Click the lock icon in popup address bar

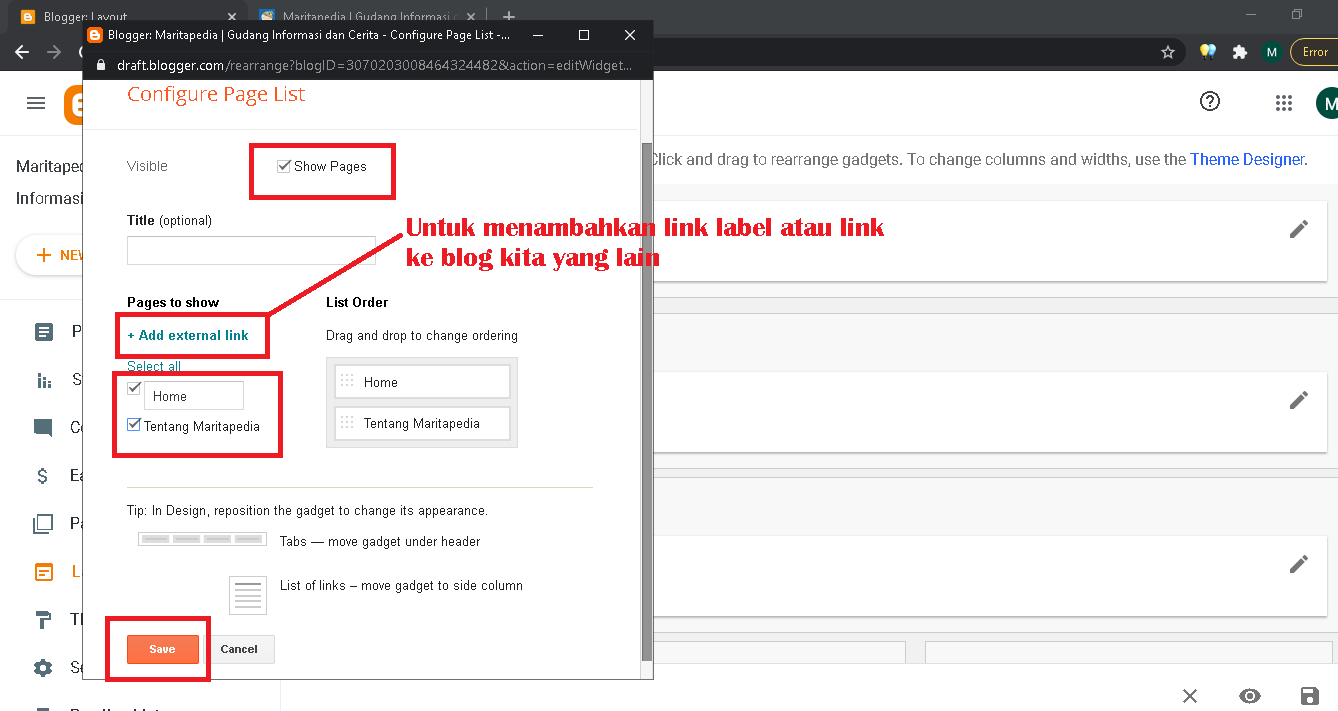tap(99, 65)
